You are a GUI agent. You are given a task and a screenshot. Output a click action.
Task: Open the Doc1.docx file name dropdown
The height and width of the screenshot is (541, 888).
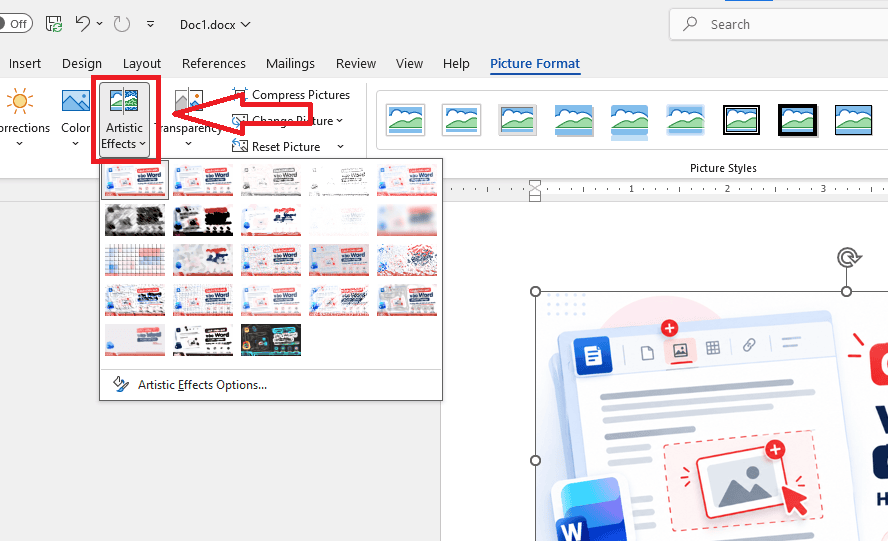tap(215, 24)
